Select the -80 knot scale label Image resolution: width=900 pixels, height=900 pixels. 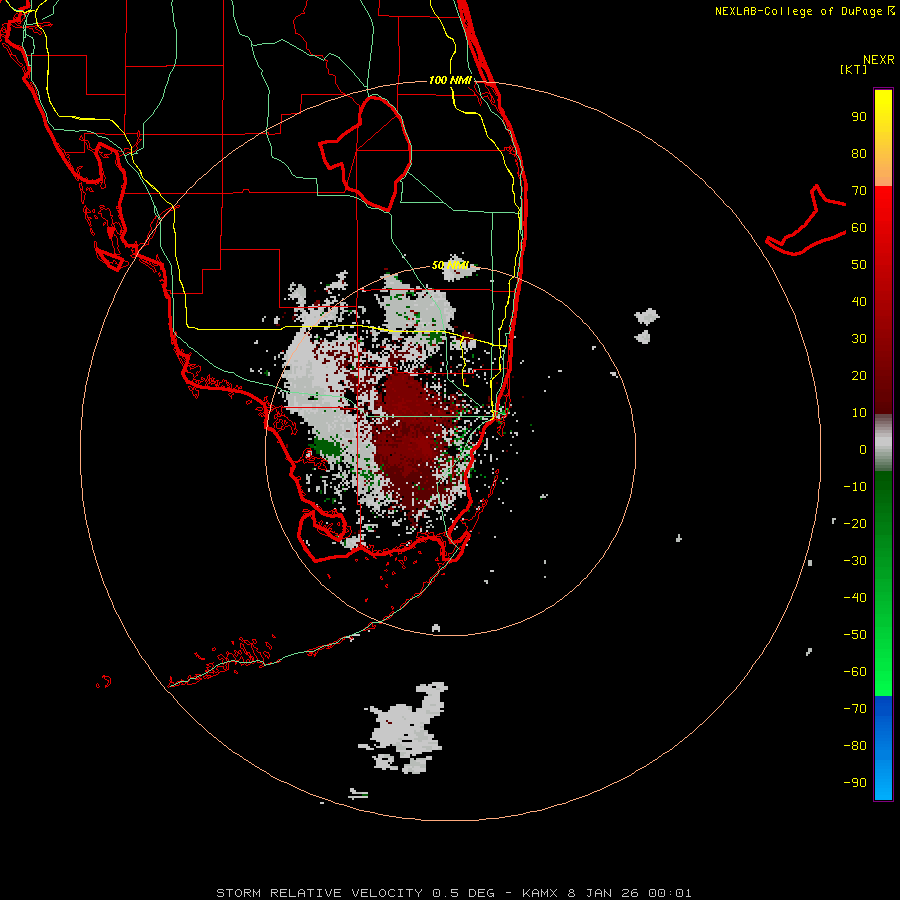(x=855, y=746)
